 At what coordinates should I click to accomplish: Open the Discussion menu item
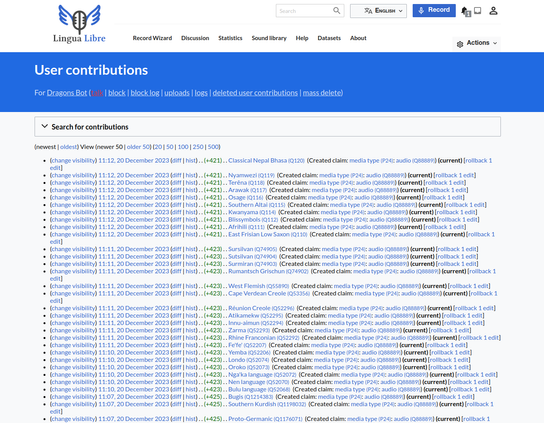pos(195,38)
